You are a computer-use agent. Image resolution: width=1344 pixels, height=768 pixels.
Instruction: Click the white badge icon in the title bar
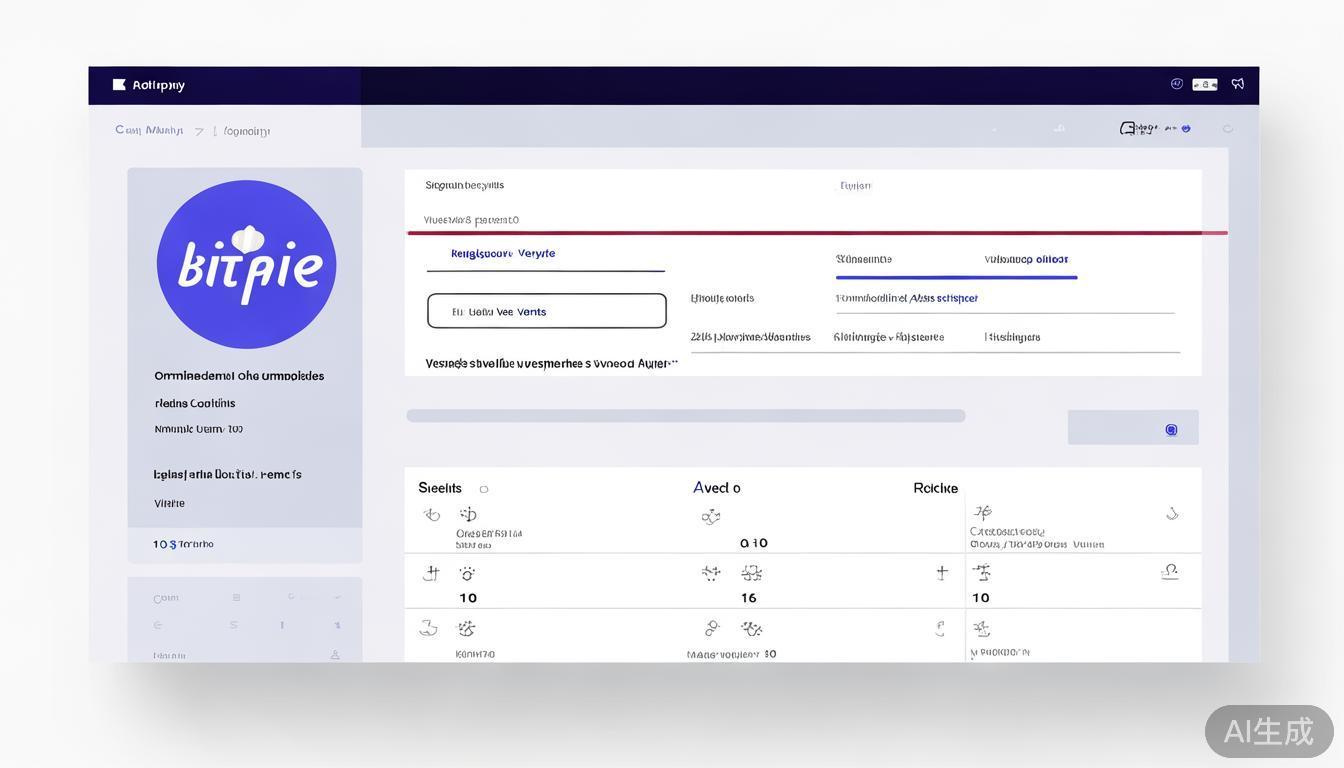tap(1204, 85)
